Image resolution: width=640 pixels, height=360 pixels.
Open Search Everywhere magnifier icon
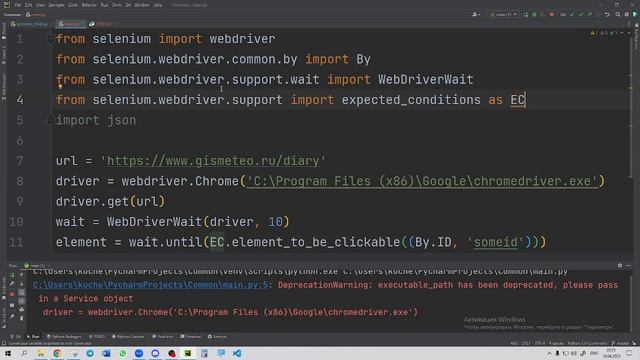[618, 15]
